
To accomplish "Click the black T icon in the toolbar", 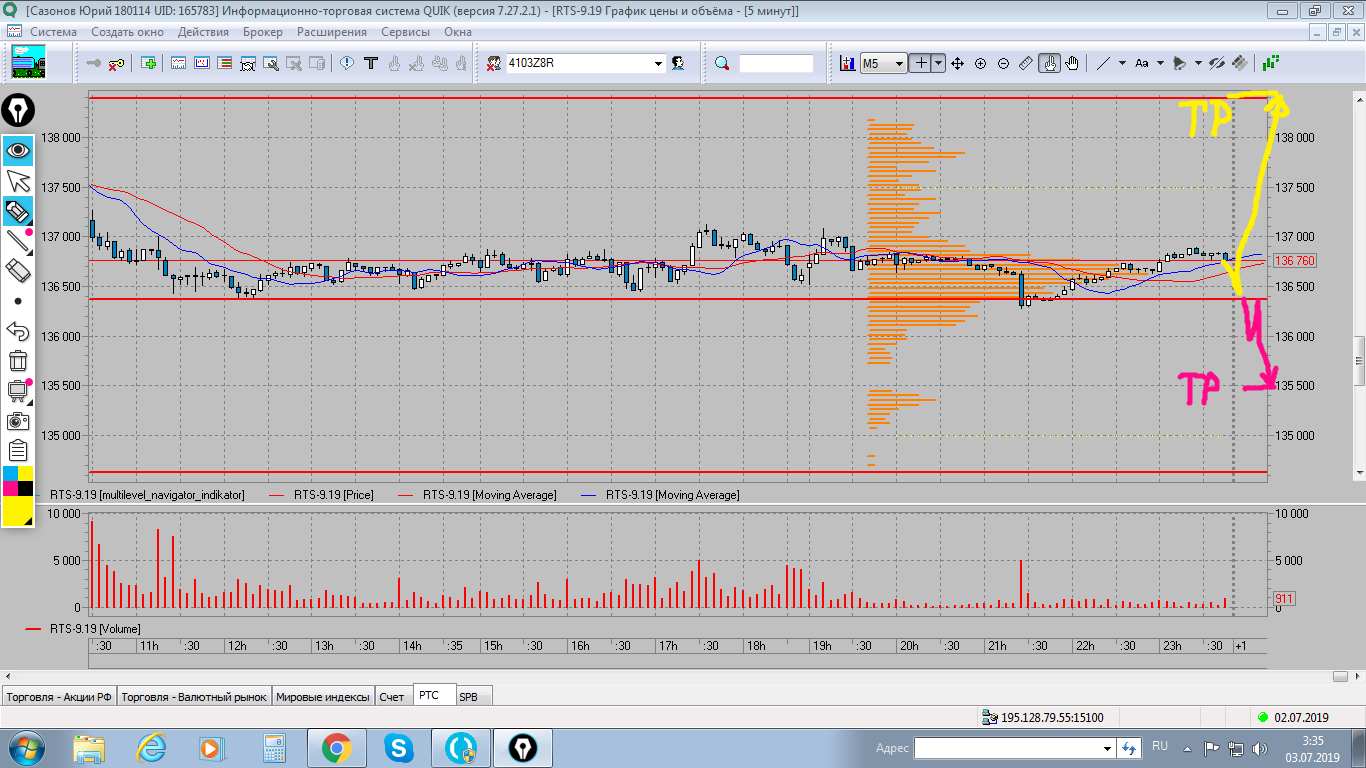I will 371,63.
